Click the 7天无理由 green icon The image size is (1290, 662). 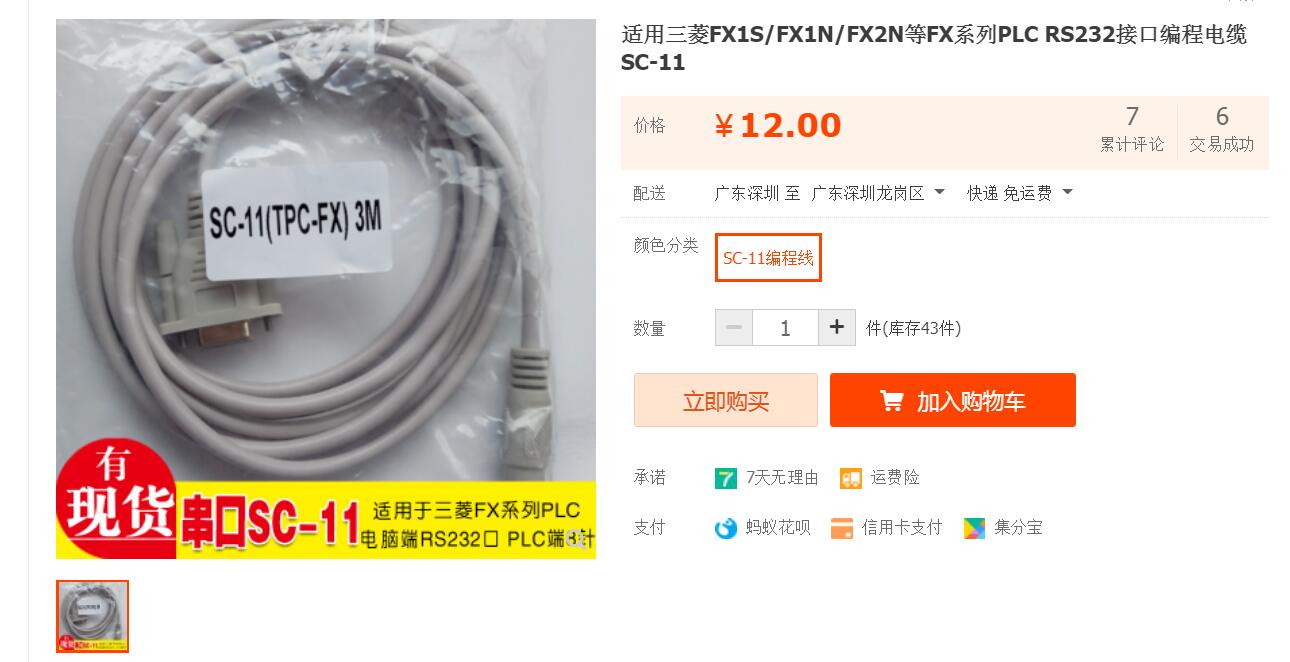726,478
